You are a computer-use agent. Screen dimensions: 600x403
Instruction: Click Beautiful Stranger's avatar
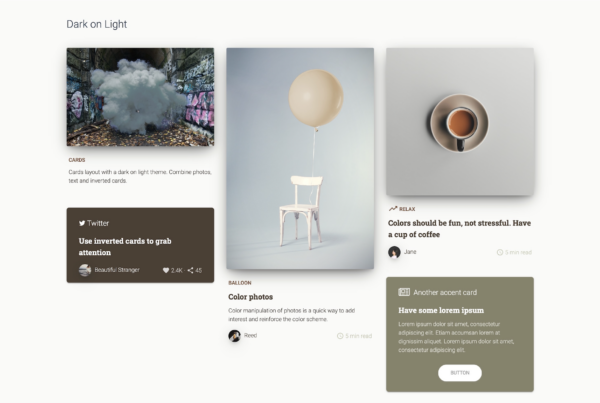[85, 270]
